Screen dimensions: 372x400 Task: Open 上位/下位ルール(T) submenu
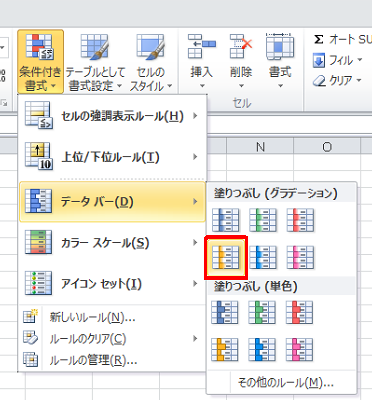112,157
